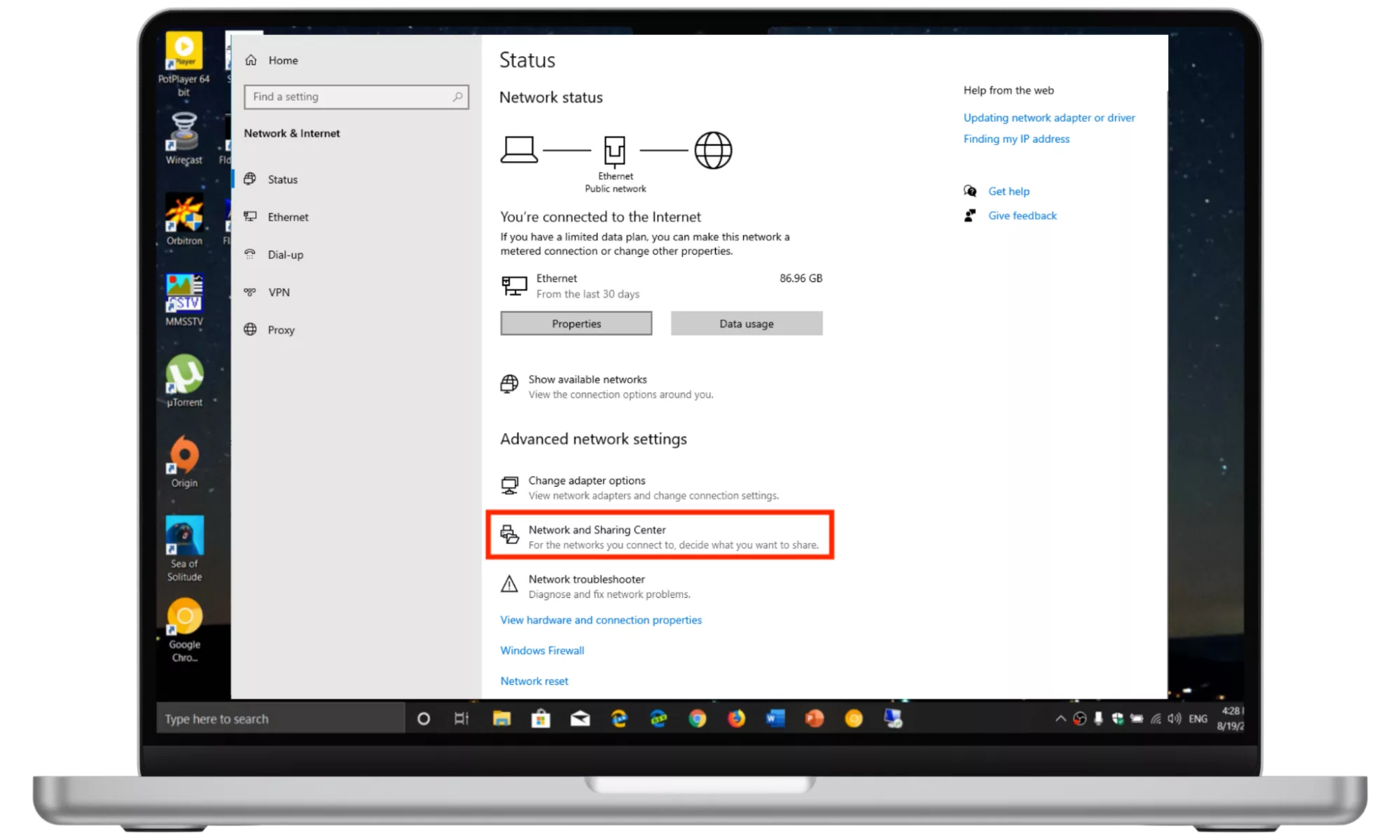Click the globe icon in network diagram
1400x840 pixels.
tap(712, 150)
